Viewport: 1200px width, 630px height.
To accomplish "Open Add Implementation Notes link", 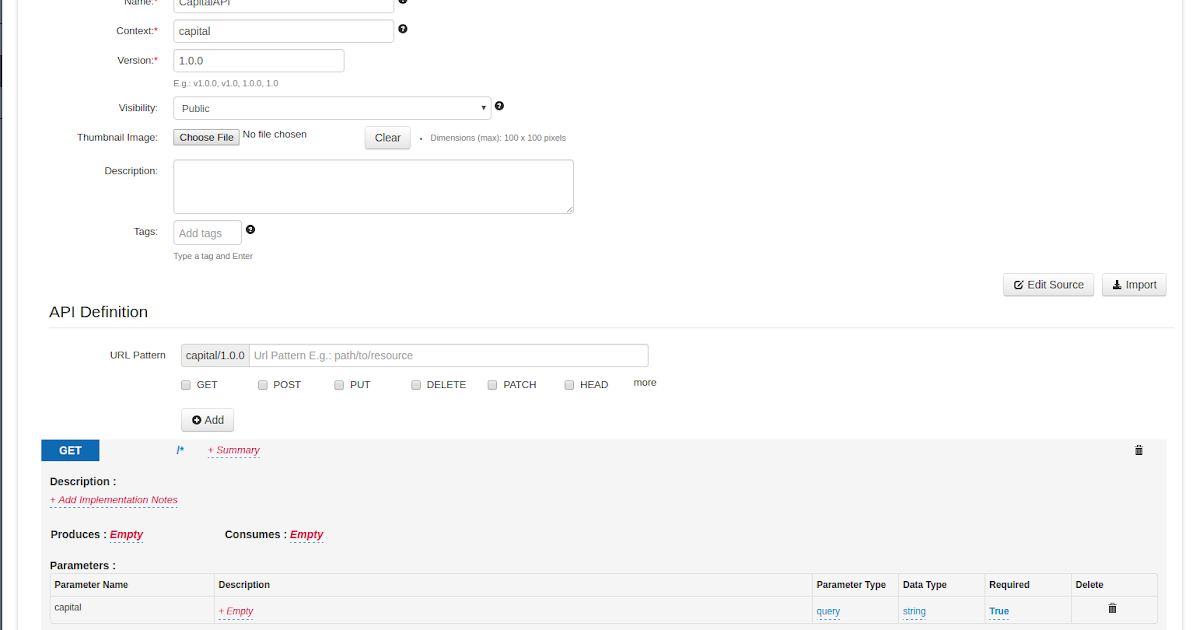I will click(x=113, y=499).
